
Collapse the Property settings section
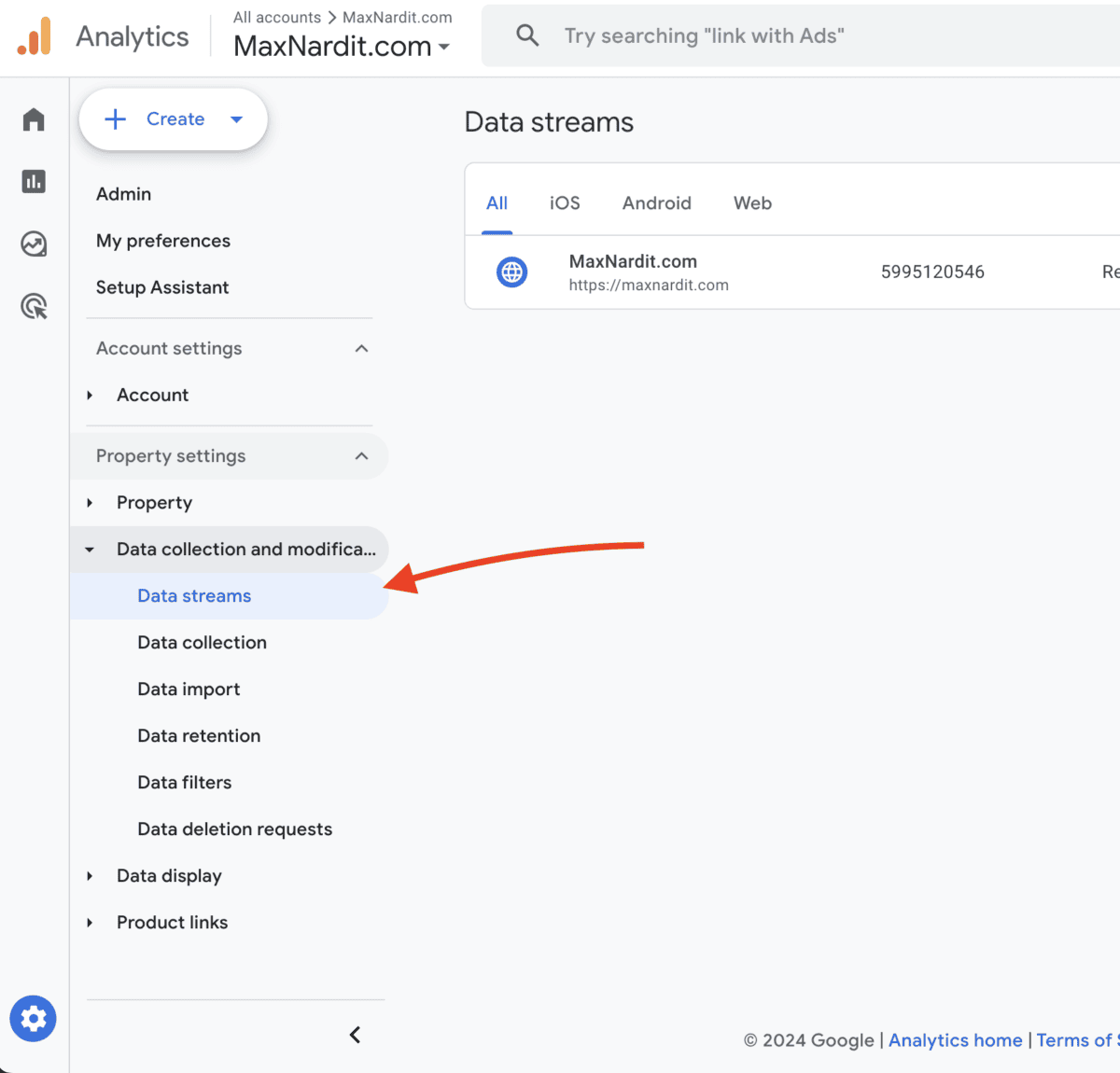click(x=361, y=456)
